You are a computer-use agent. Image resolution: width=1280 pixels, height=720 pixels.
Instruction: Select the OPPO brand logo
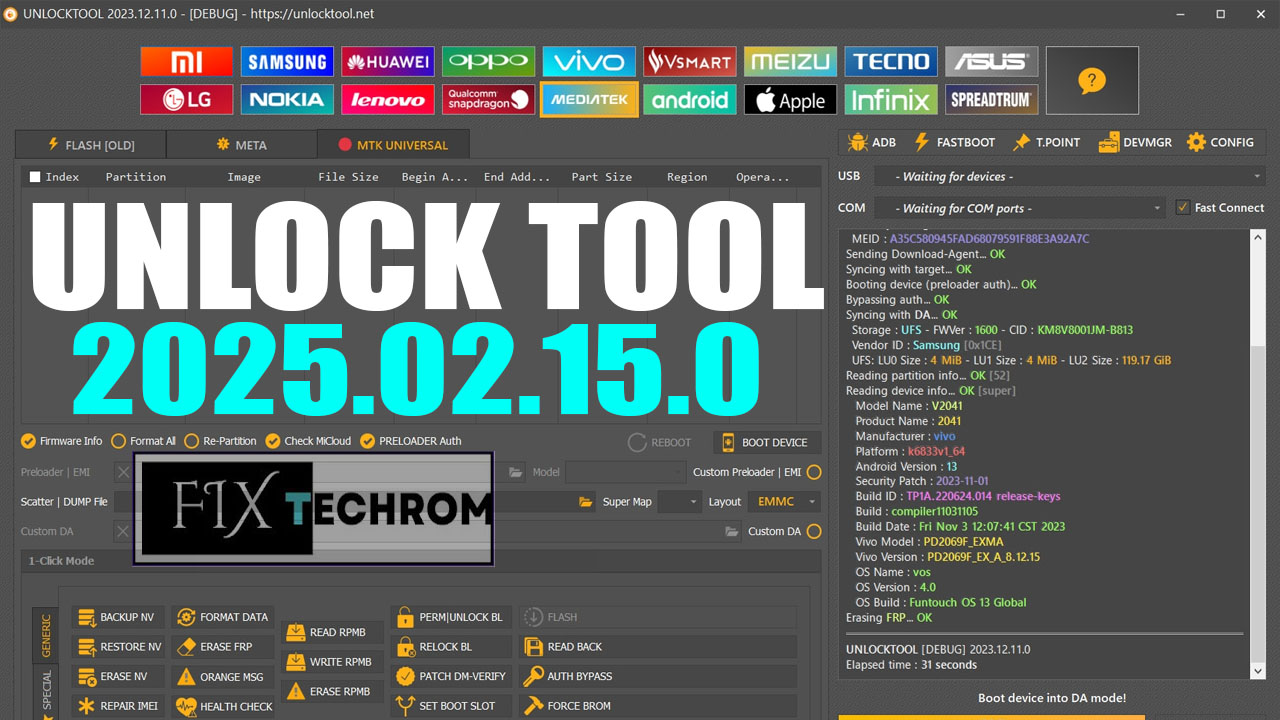coord(489,62)
